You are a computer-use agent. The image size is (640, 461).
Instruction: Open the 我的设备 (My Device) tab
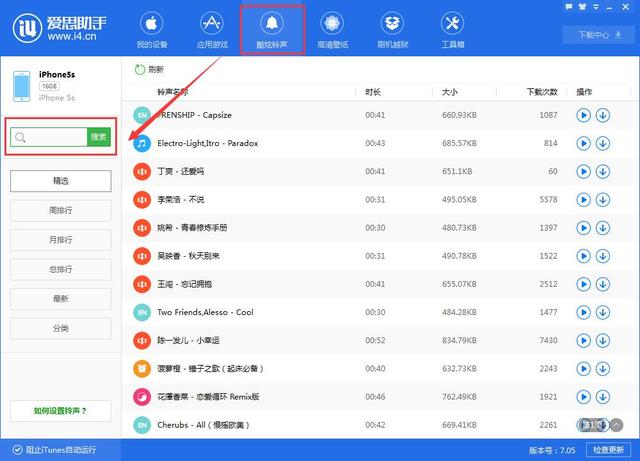[151, 30]
